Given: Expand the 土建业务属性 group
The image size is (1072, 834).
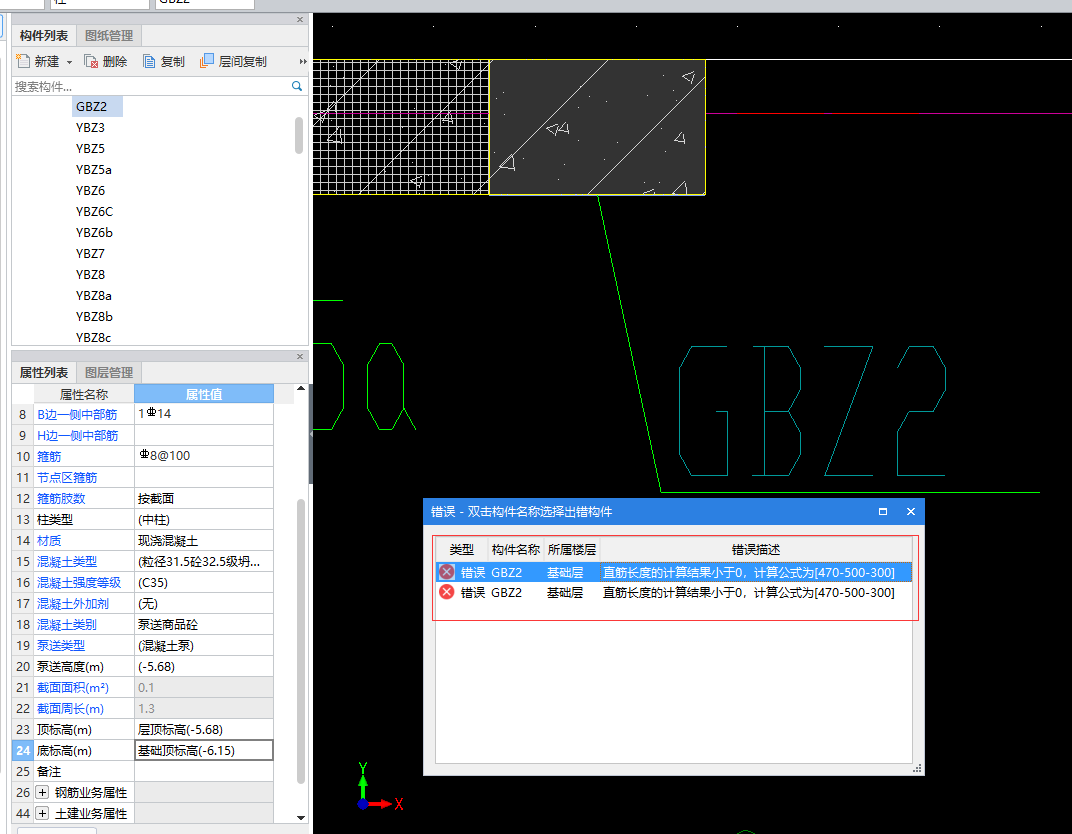Looking at the screenshot, I should [42, 813].
